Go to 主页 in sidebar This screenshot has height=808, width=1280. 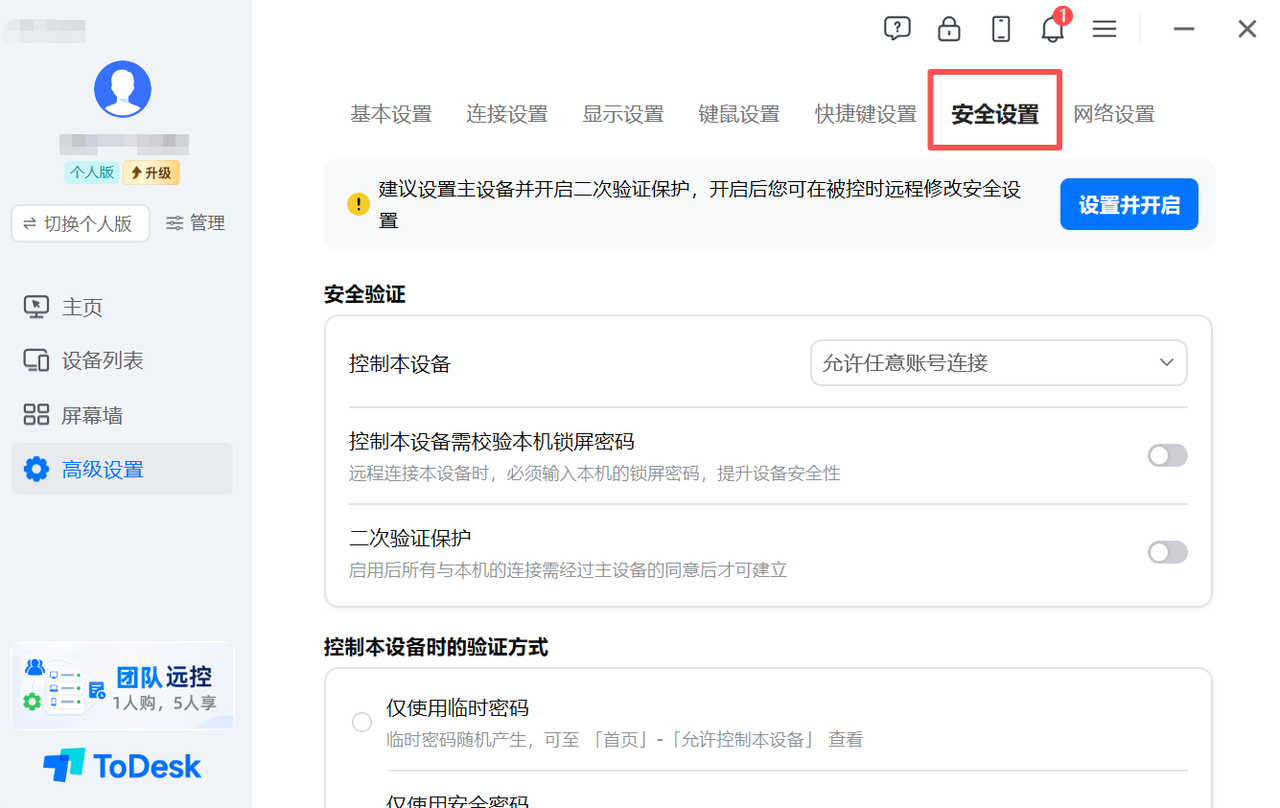[x=122, y=307]
